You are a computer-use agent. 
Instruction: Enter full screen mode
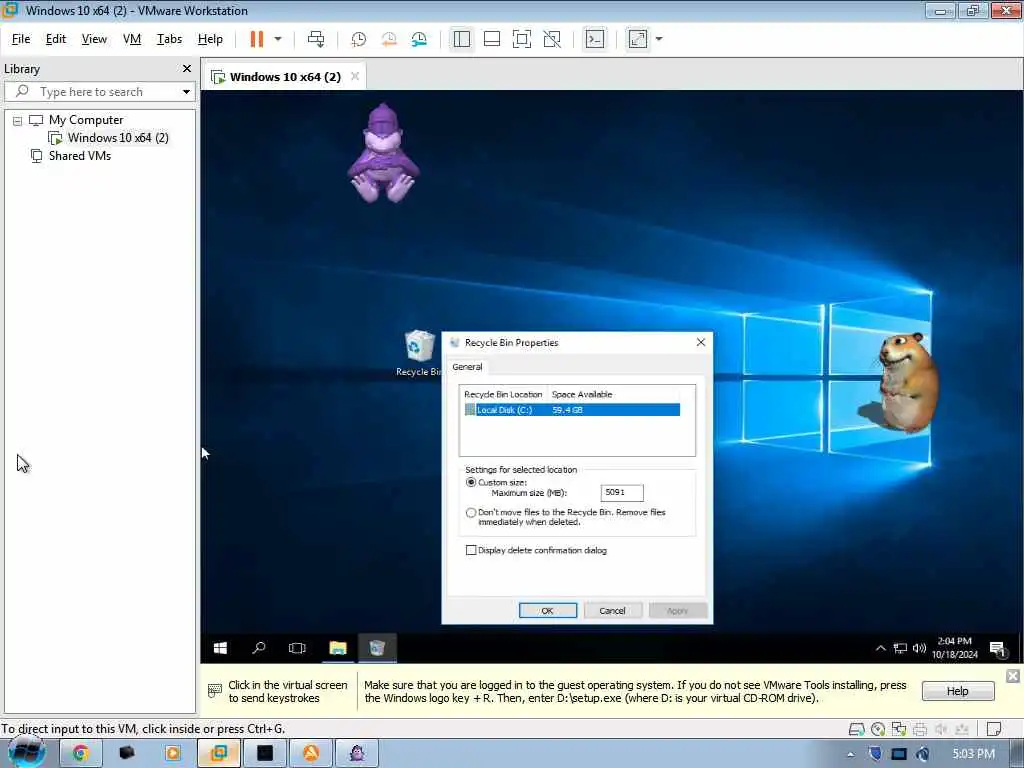coord(522,39)
